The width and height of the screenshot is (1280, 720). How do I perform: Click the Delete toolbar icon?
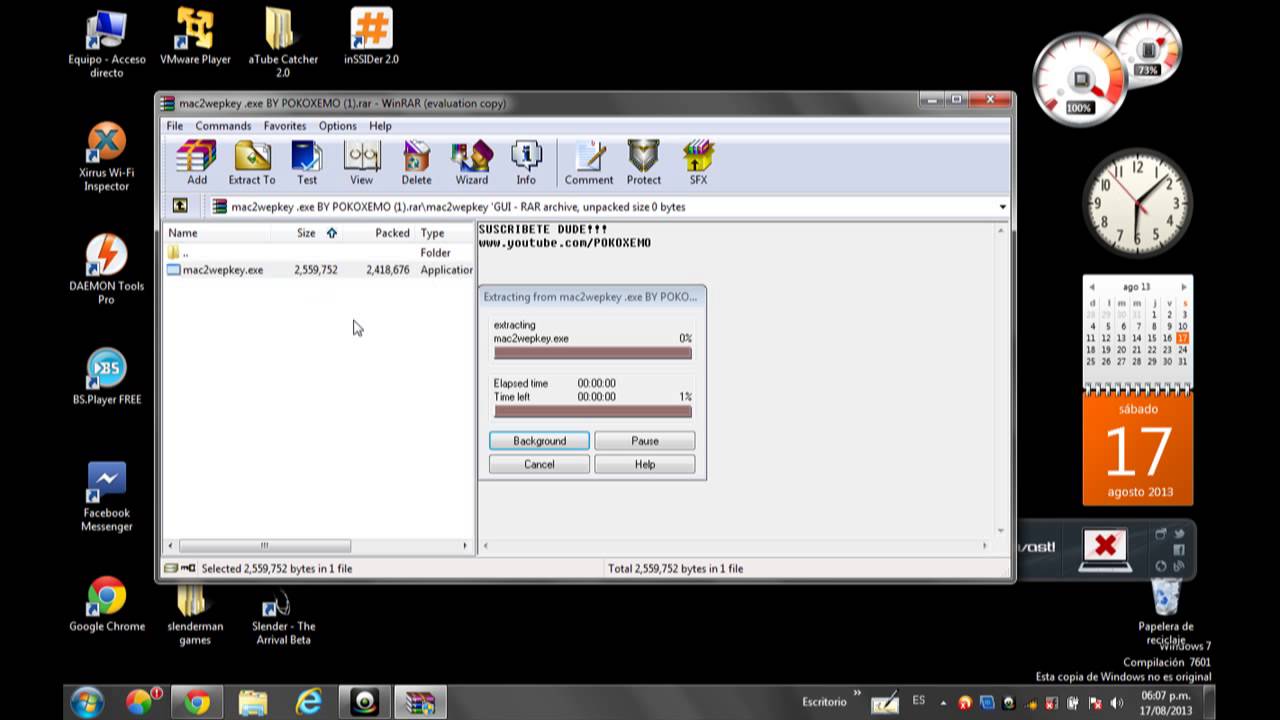pyautogui.click(x=416, y=162)
